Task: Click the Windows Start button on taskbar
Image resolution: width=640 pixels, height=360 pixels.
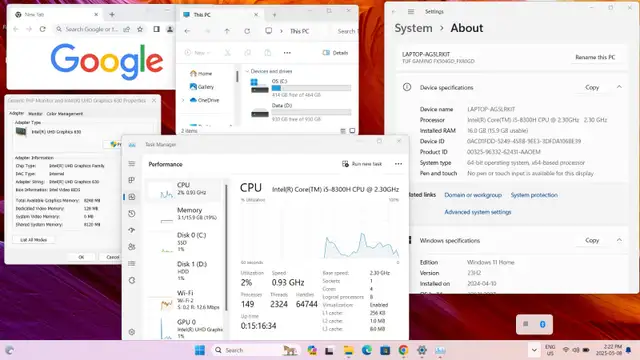Action: pos(200,350)
